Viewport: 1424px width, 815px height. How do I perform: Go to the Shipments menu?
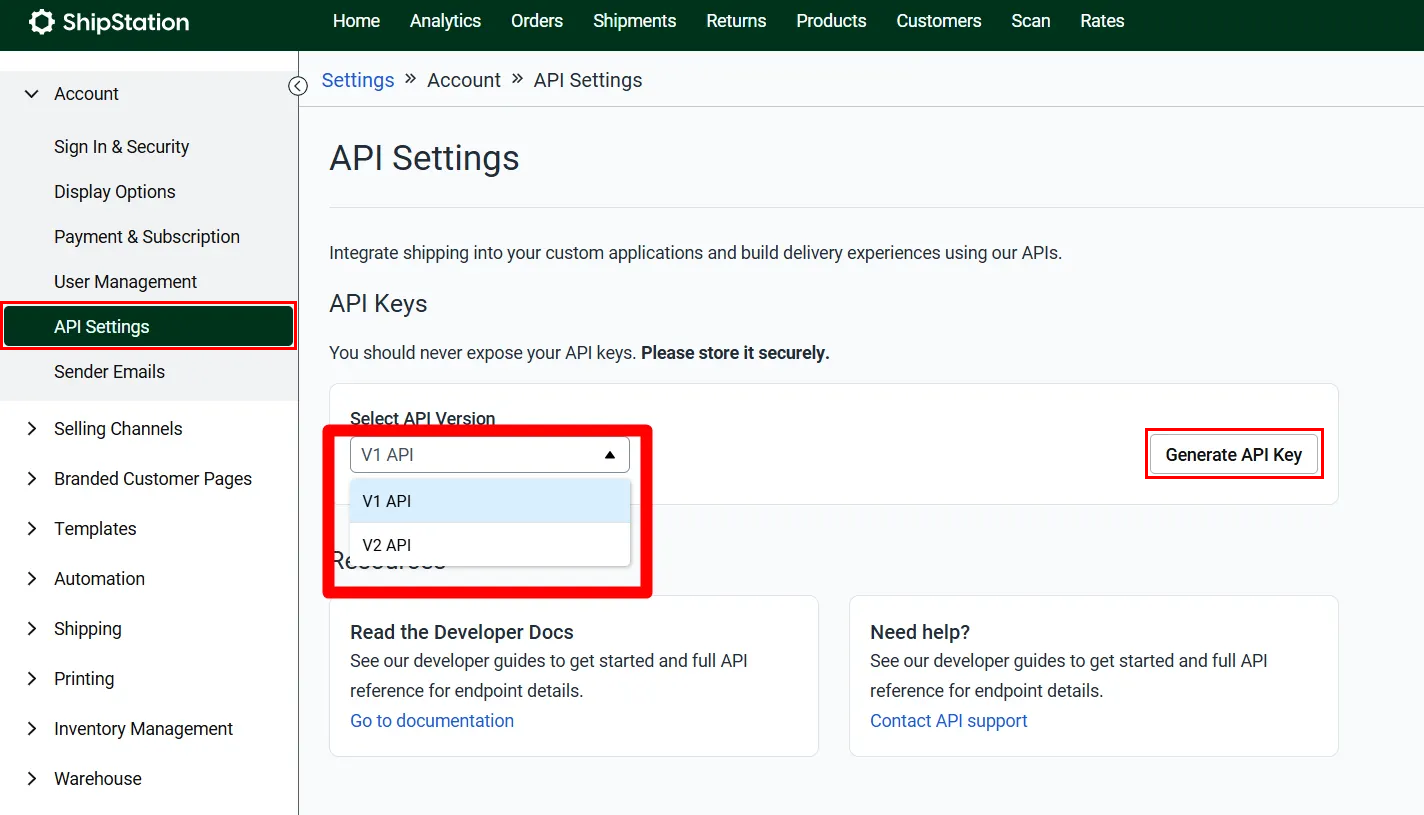[x=634, y=21]
